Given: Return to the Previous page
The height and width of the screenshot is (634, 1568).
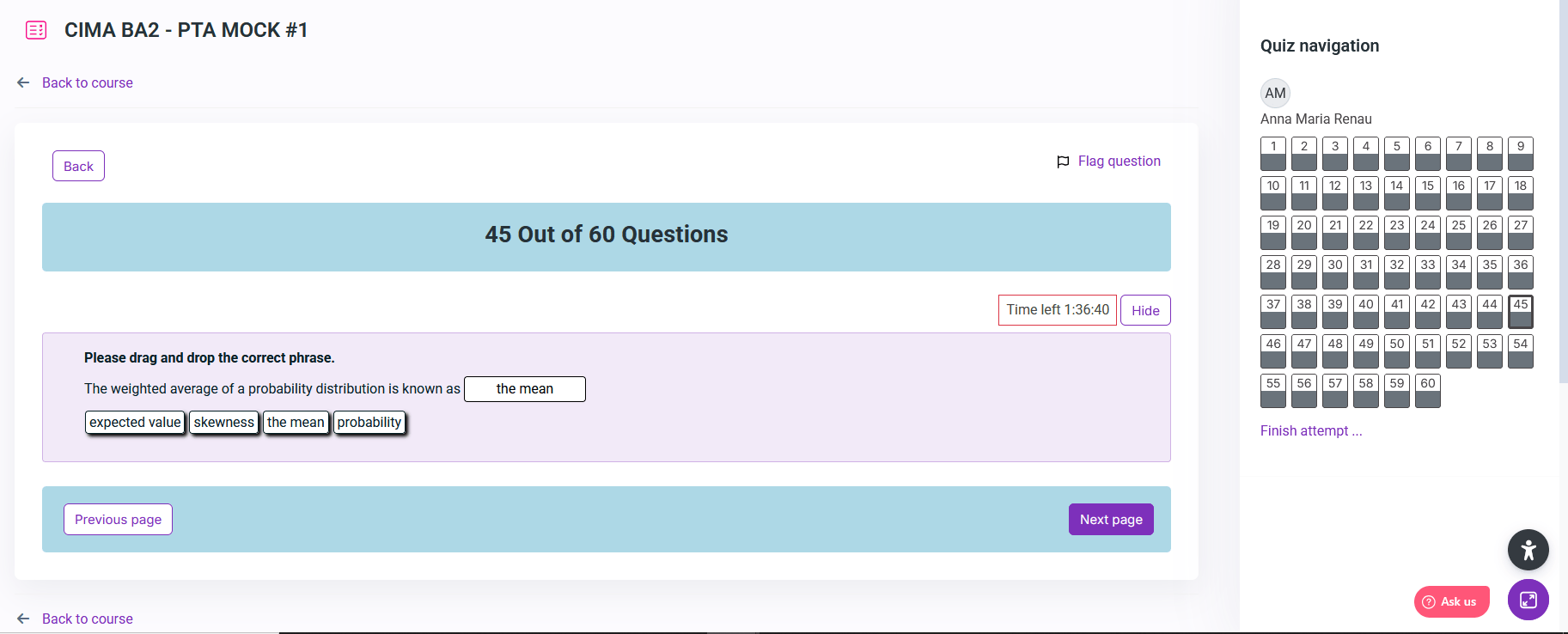Looking at the screenshot, I should pyautogui.click(x=118, y=520).
